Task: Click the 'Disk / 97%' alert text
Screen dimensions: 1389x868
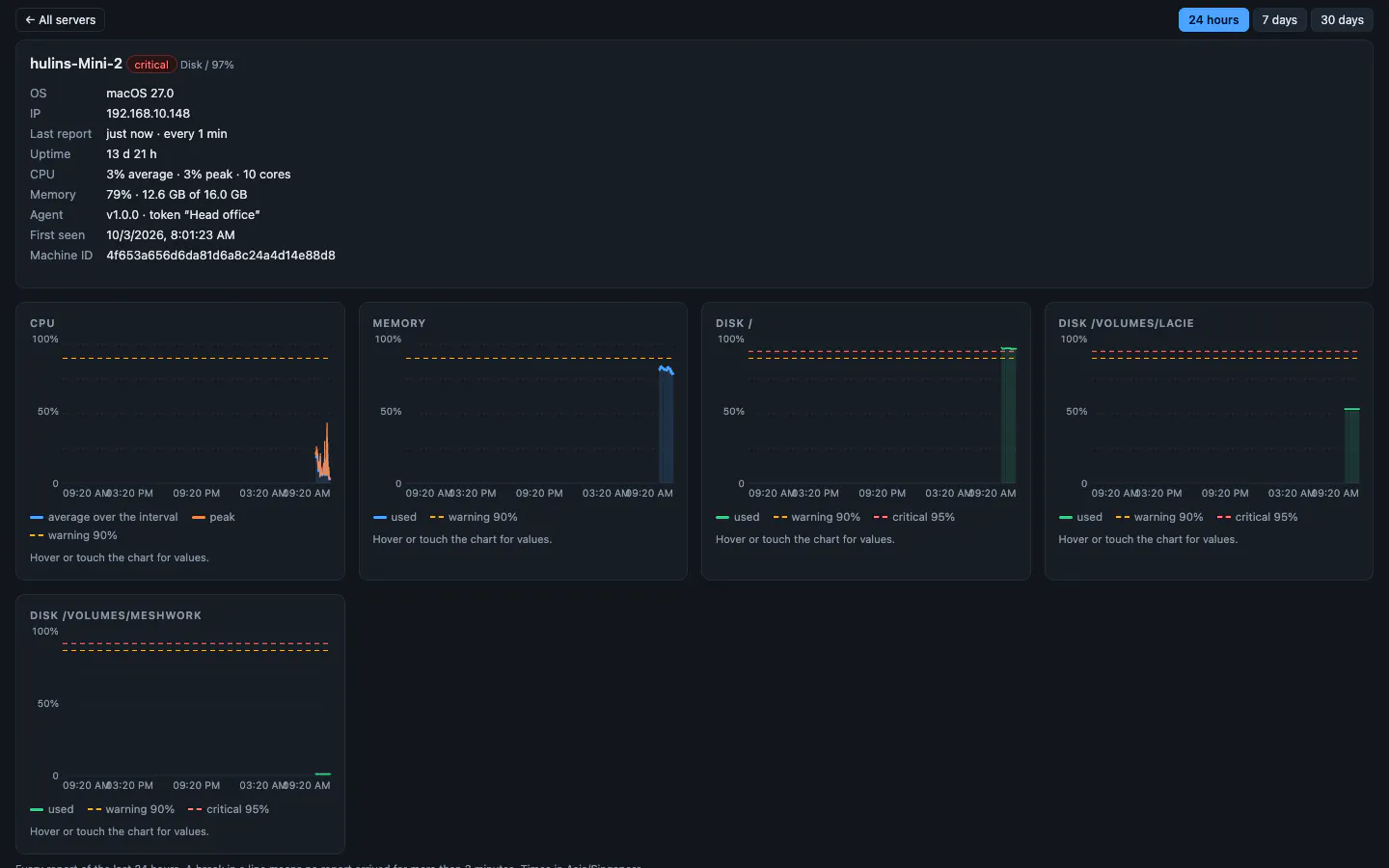Action: coord(207,65)
